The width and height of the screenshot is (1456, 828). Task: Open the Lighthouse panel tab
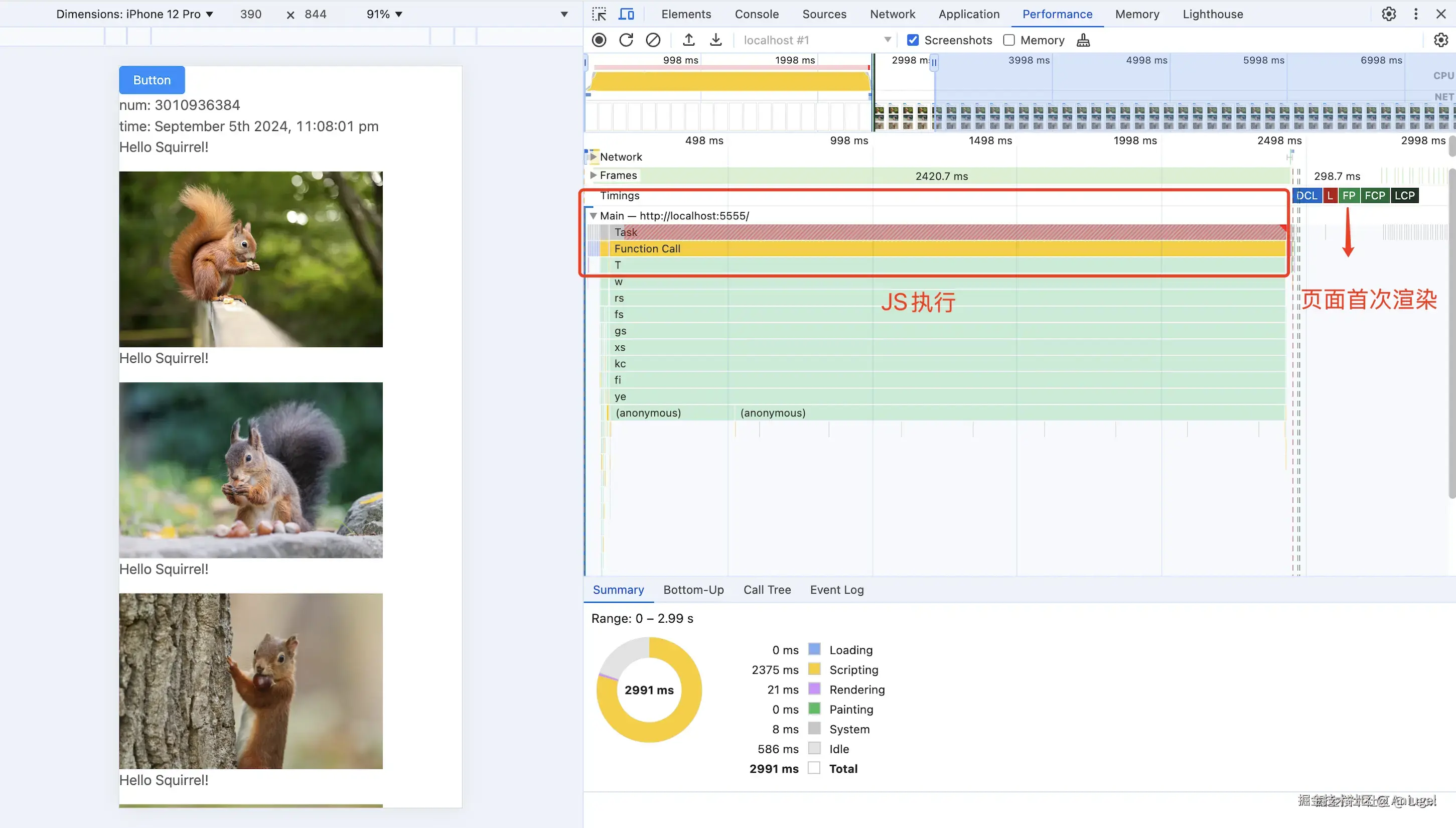[x=1213, y=14]
